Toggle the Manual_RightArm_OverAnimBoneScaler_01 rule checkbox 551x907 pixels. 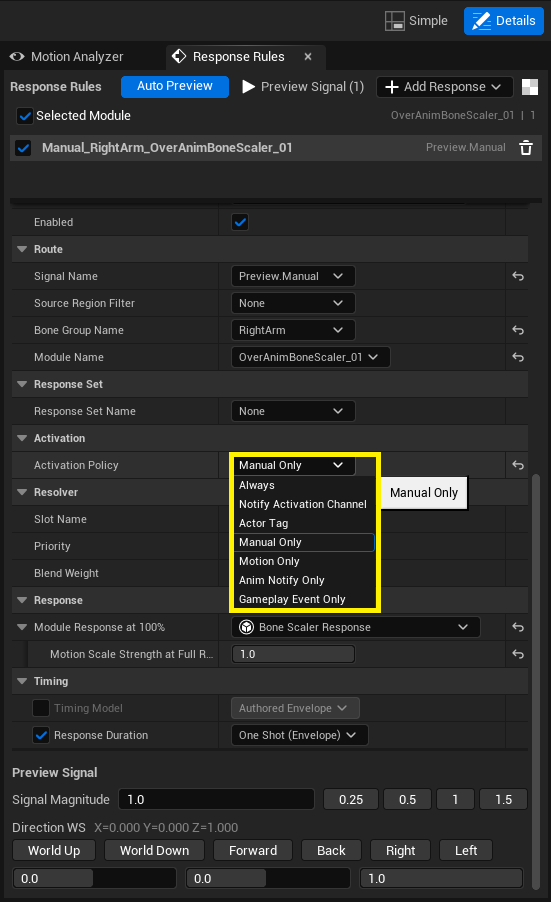23,148
